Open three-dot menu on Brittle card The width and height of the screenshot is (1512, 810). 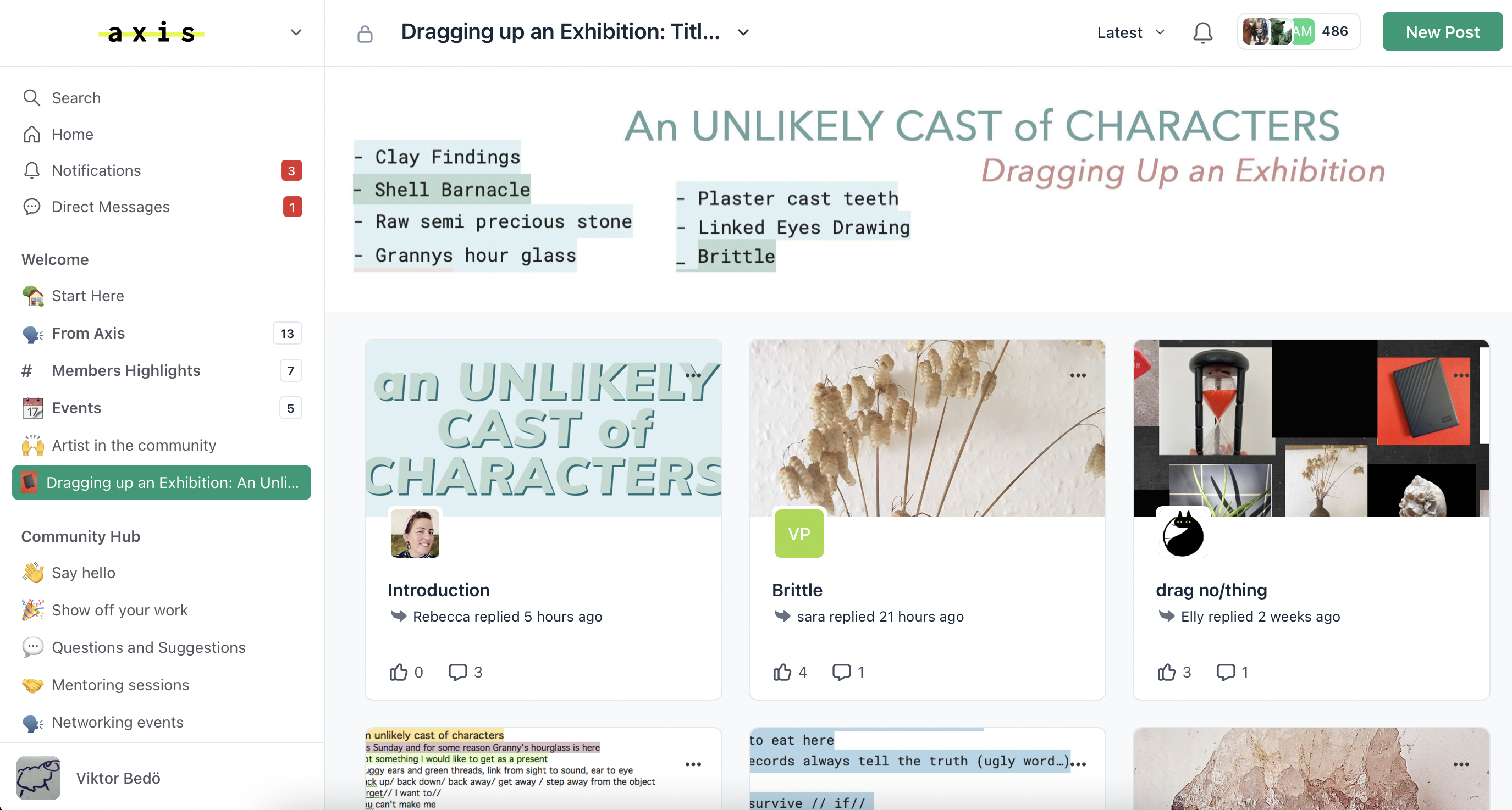coord(1078,375)
